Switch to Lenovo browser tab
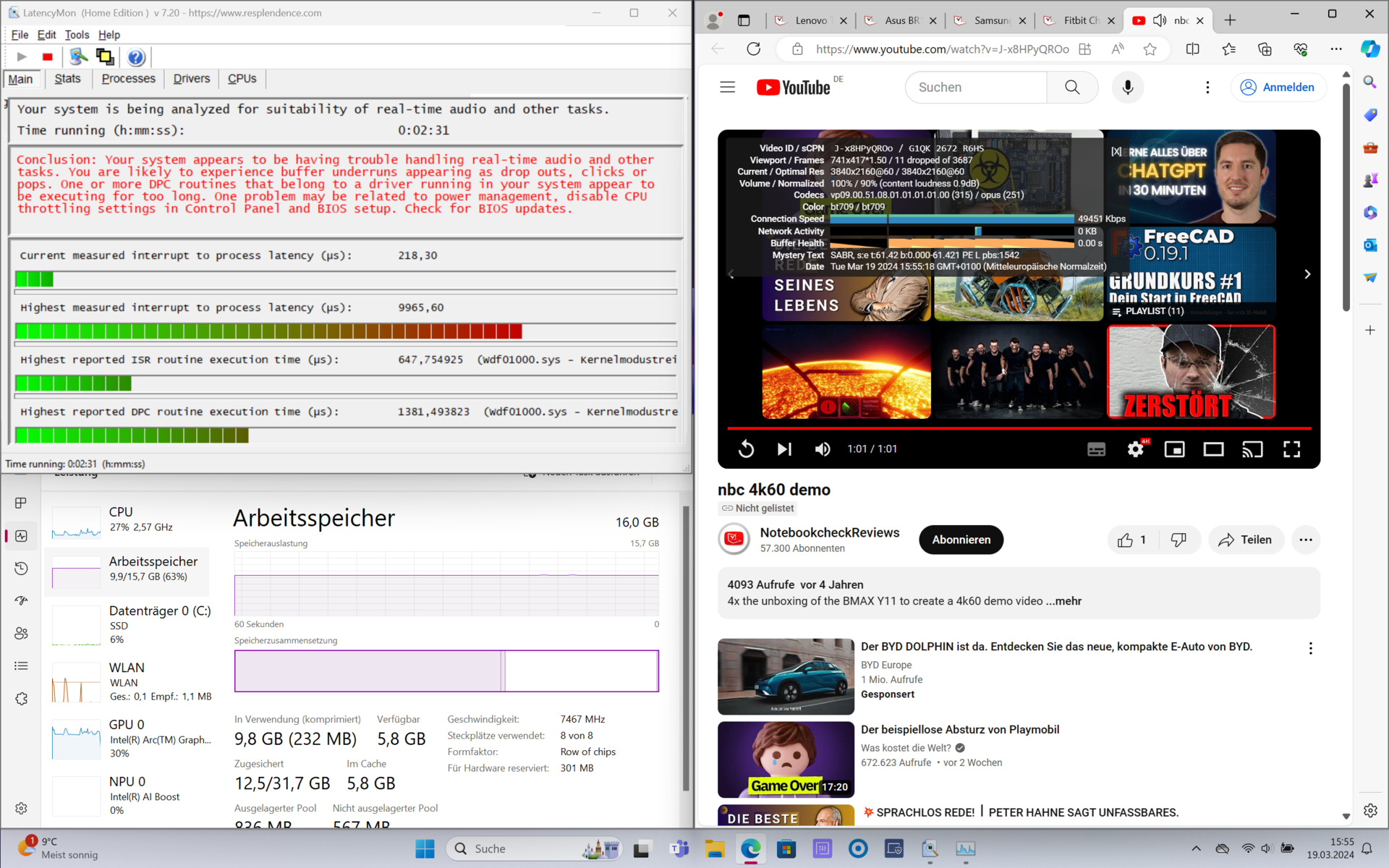The height and width of the screenshot is (868, 1389). click(x=810, y=20)
